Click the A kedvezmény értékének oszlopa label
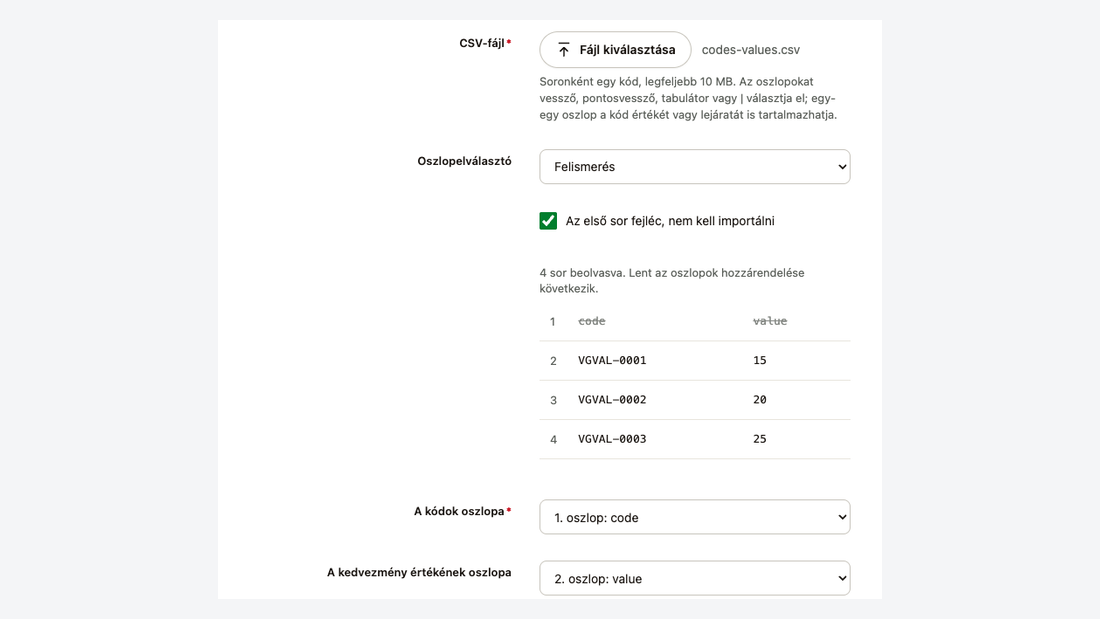This screenshot has width=1100, height=619. 419,573
